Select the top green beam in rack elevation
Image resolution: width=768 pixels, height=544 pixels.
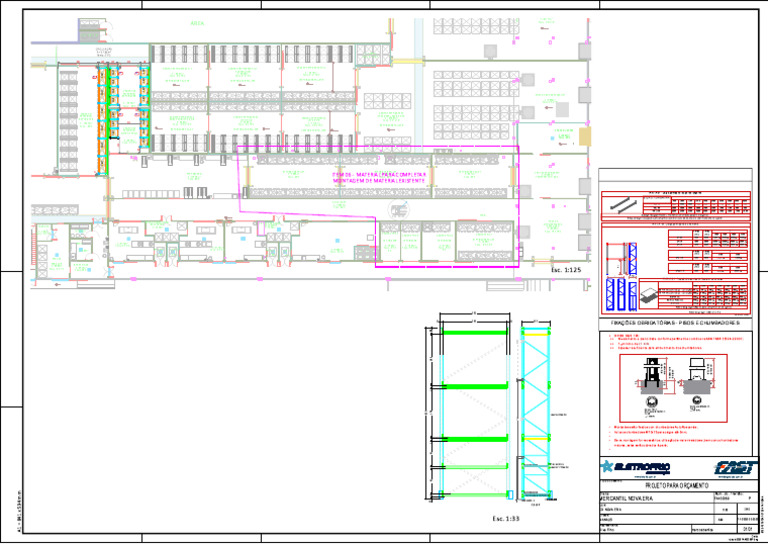[x=475, y=333]
